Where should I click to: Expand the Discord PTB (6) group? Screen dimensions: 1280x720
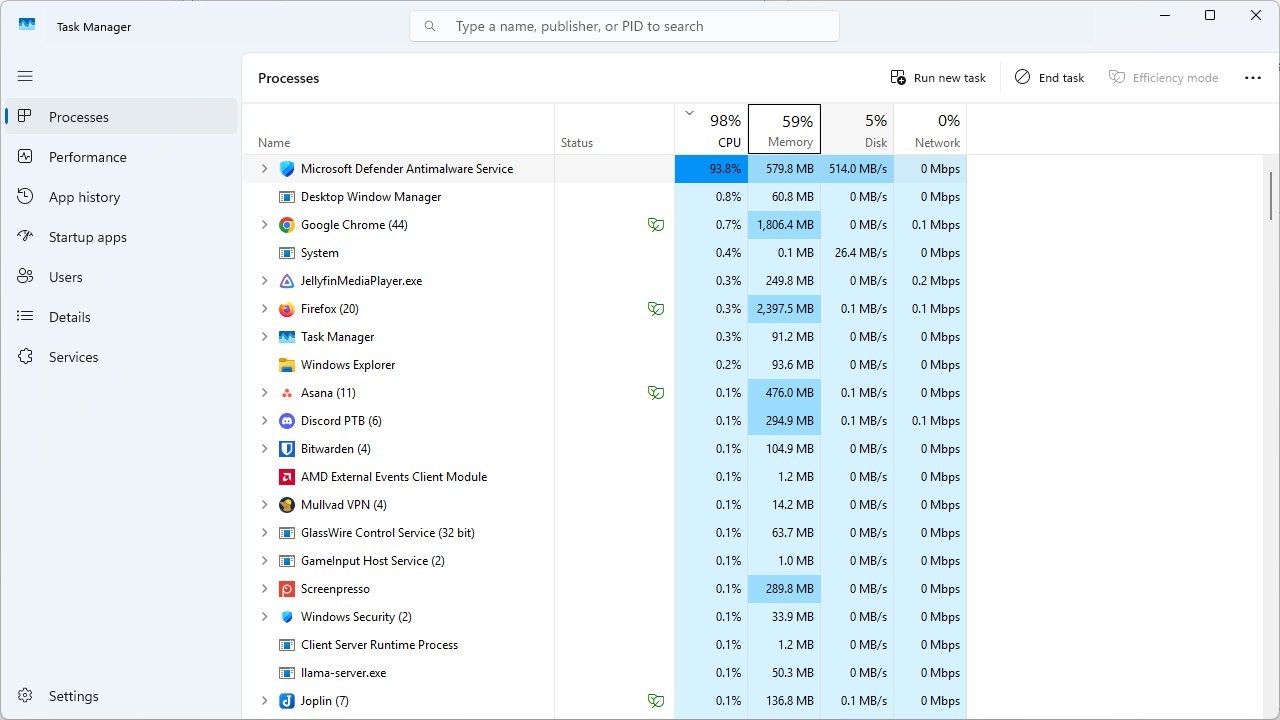(264, 421)
